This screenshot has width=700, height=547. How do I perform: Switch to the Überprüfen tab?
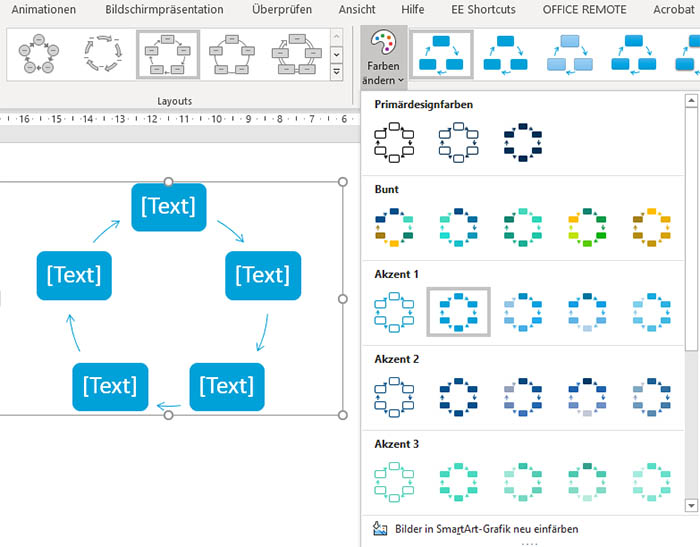coord(282,9)
